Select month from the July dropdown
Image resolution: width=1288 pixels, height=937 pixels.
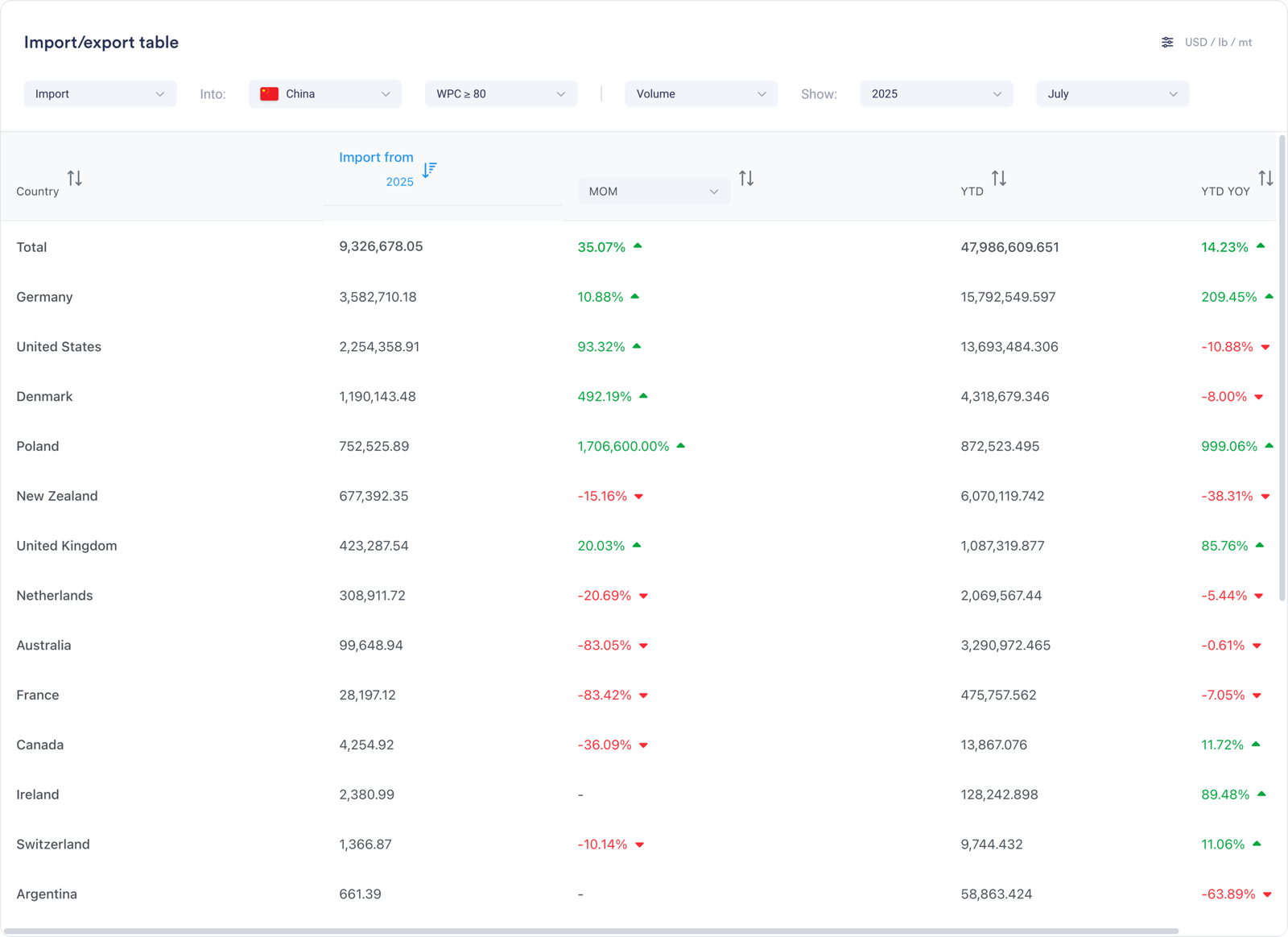click(1112, 94)
